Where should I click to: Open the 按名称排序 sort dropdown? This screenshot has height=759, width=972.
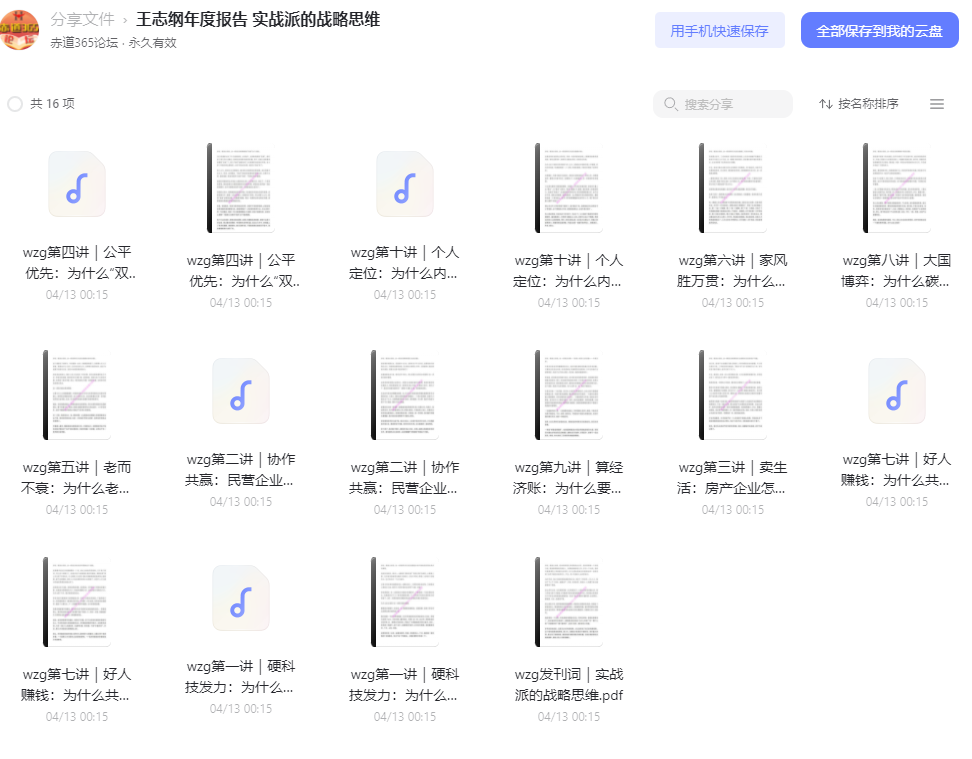[859, 104]
